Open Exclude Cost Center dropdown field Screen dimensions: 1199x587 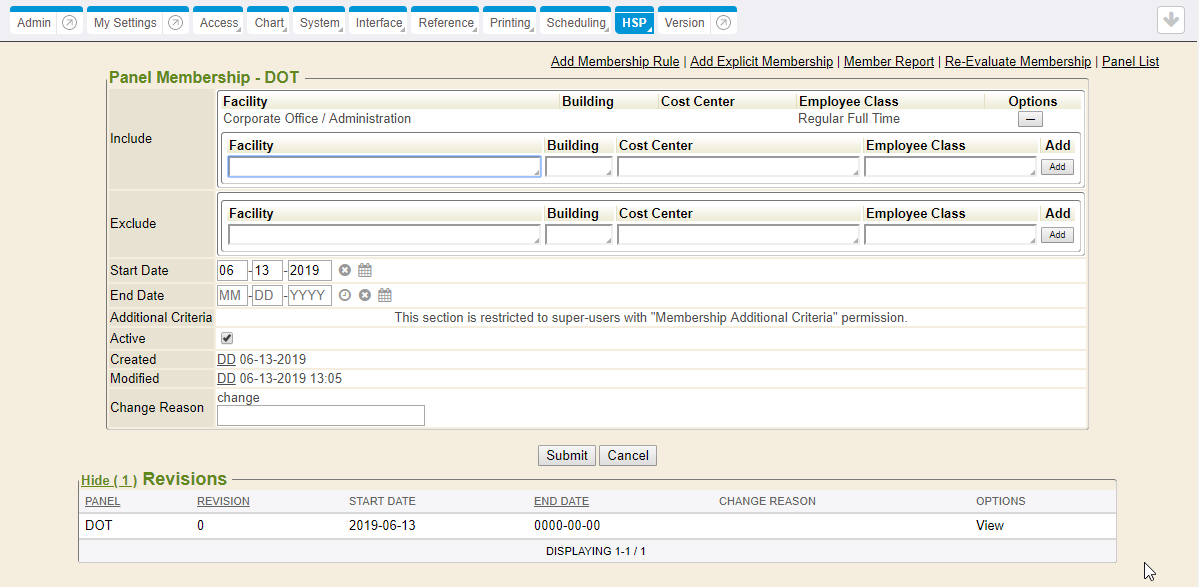tap(738, 235)
